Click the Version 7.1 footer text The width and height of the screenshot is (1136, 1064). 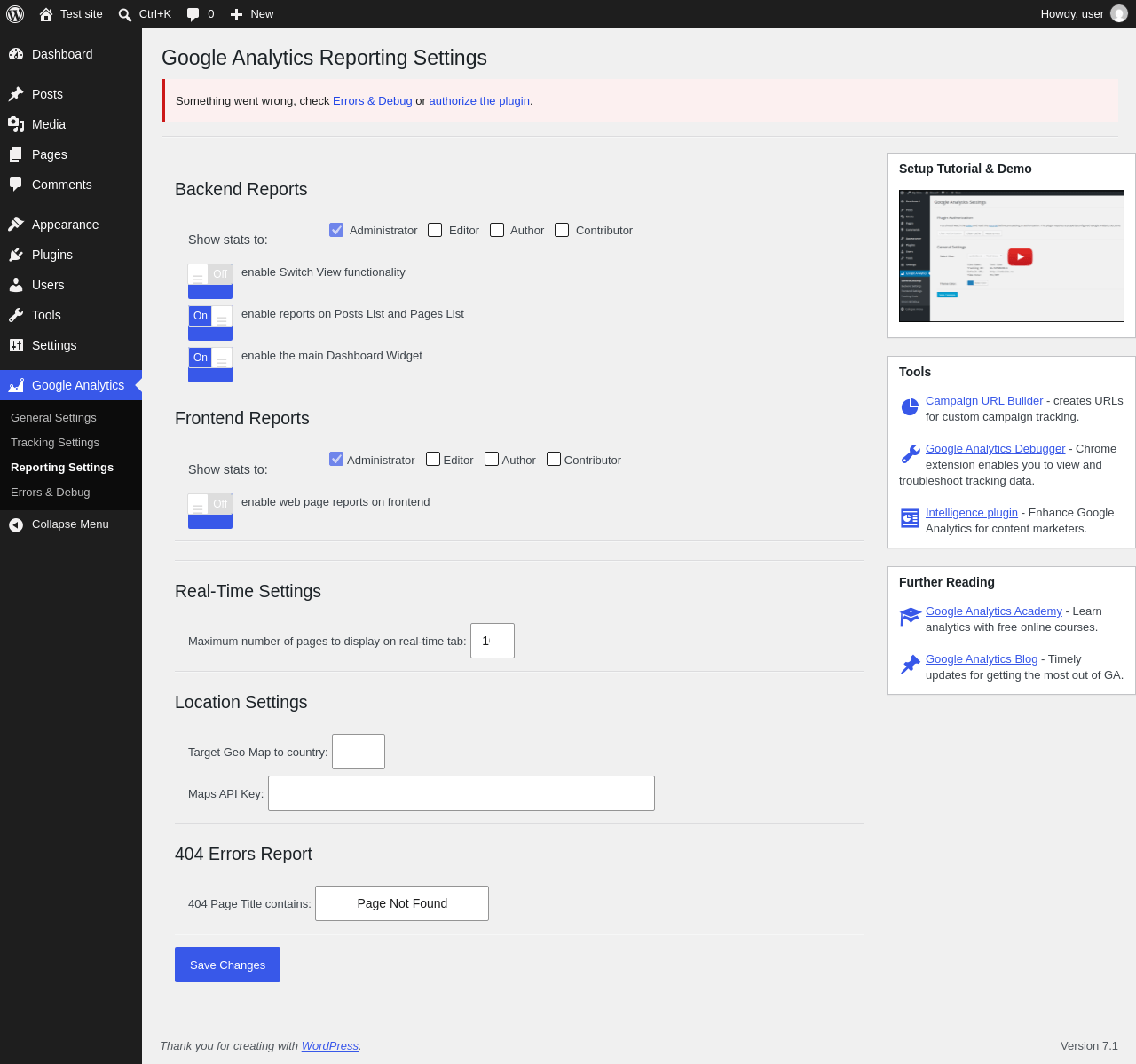pyautogui.click(x=1089, y=1046)
